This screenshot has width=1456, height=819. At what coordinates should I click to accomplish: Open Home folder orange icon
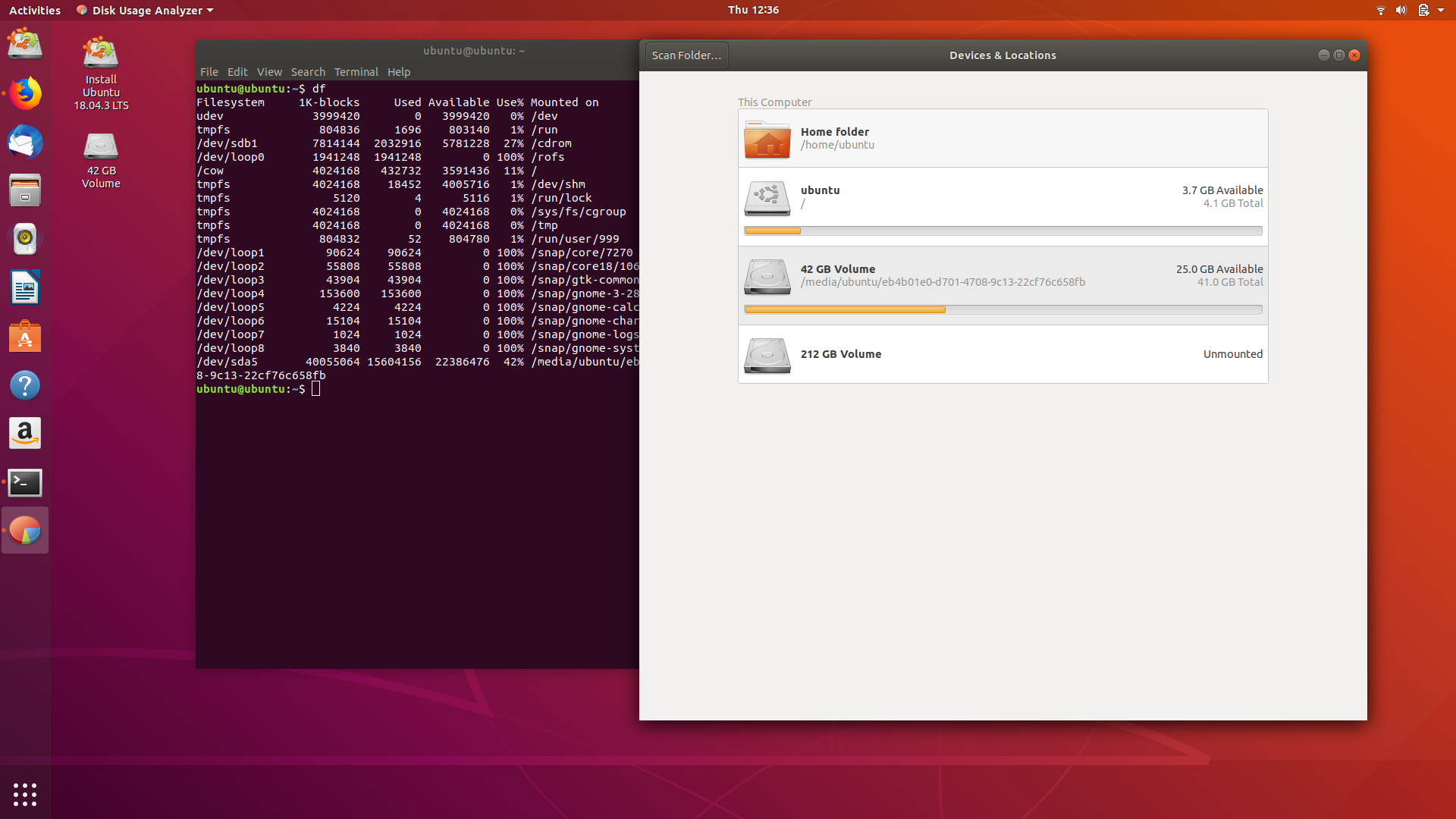coord(767,140)
